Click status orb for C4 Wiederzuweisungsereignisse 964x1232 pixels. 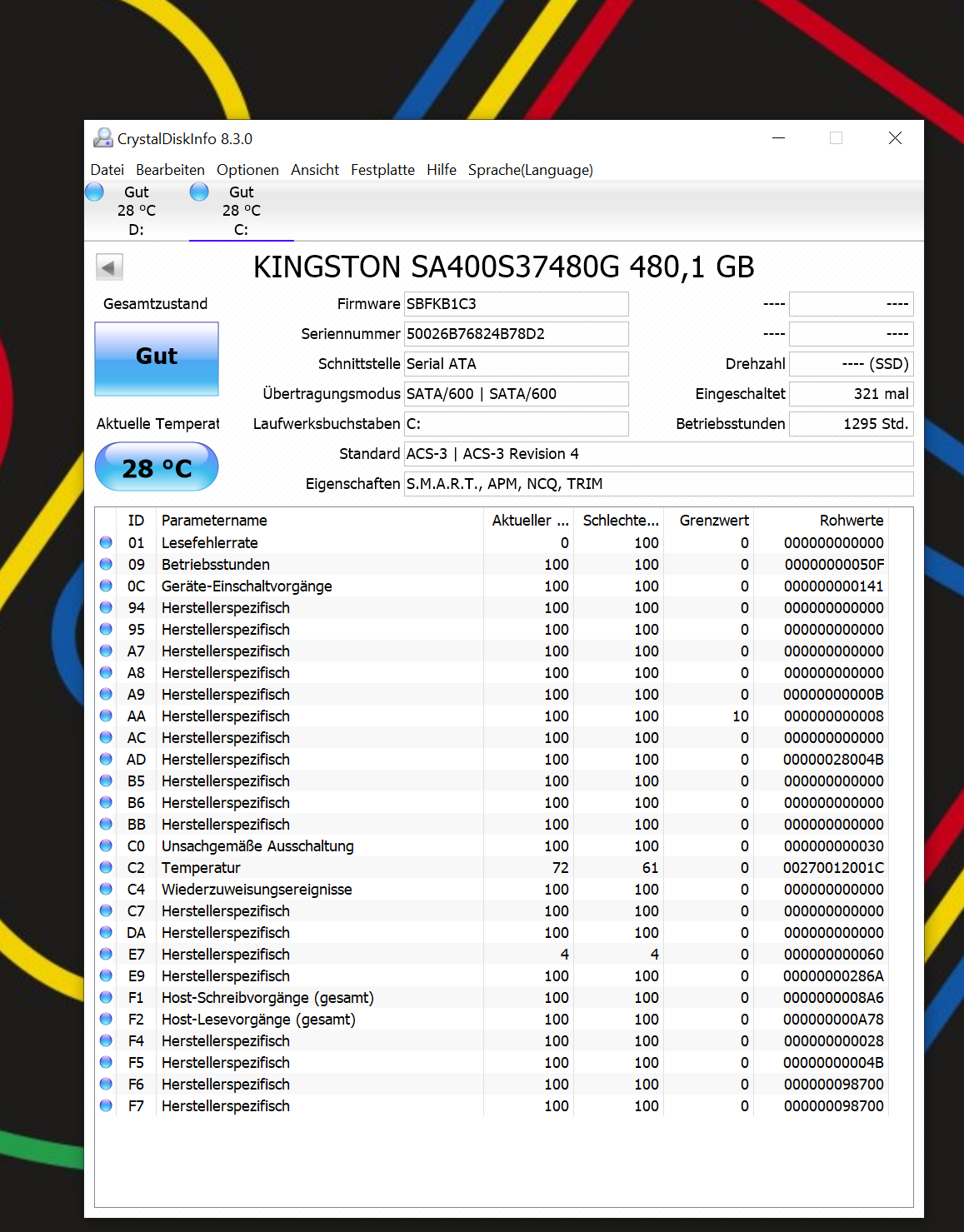tap(106, 889)
